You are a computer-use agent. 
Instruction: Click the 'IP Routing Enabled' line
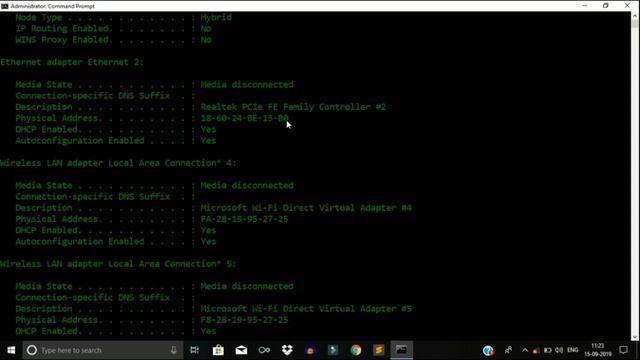[x=113, y=29]
